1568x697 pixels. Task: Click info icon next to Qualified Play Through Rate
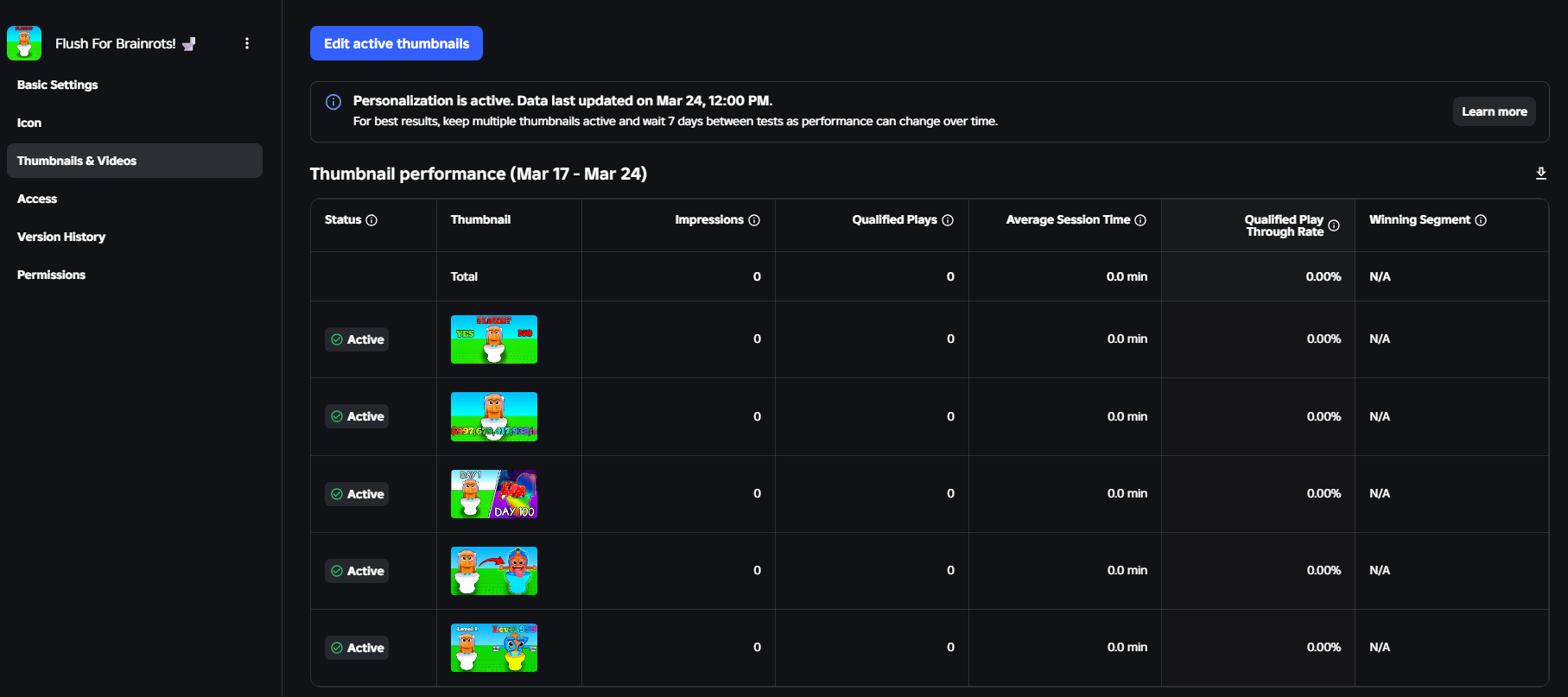(1334, 225)
